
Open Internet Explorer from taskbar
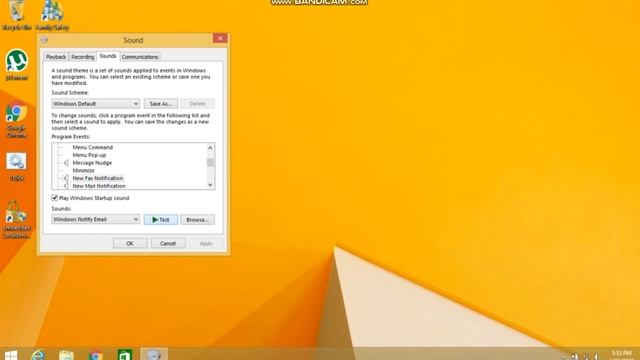[x=38, y=355]
